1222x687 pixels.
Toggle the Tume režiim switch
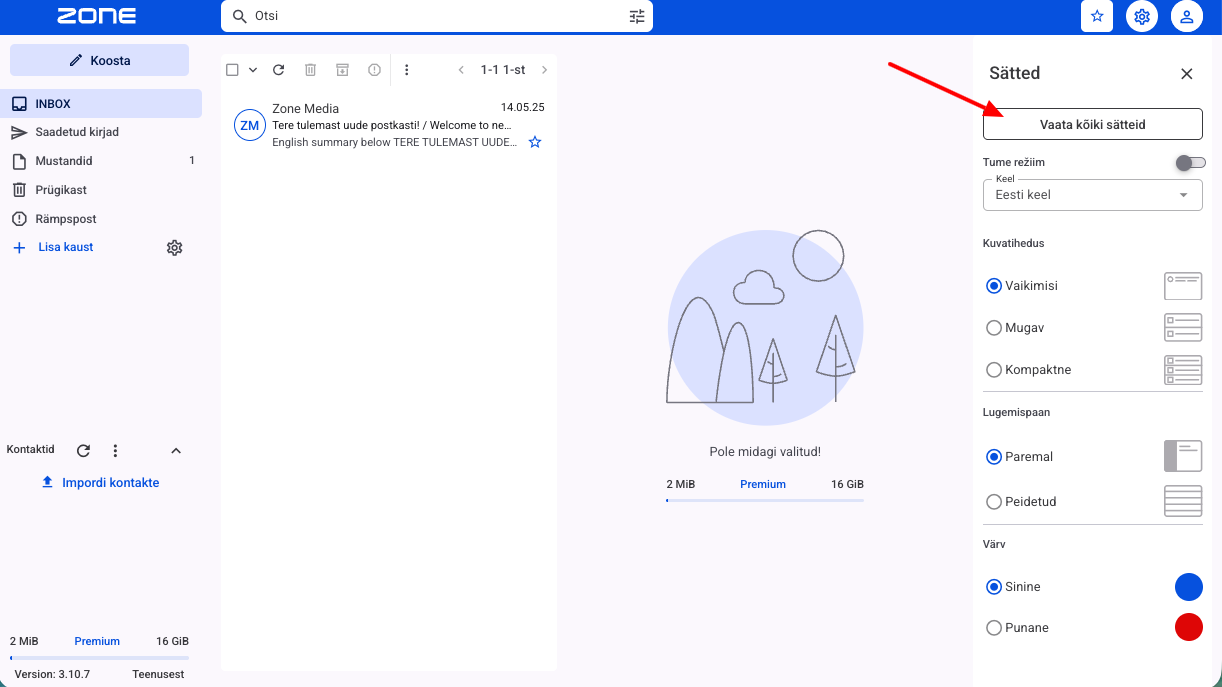tap(1190, 163)
